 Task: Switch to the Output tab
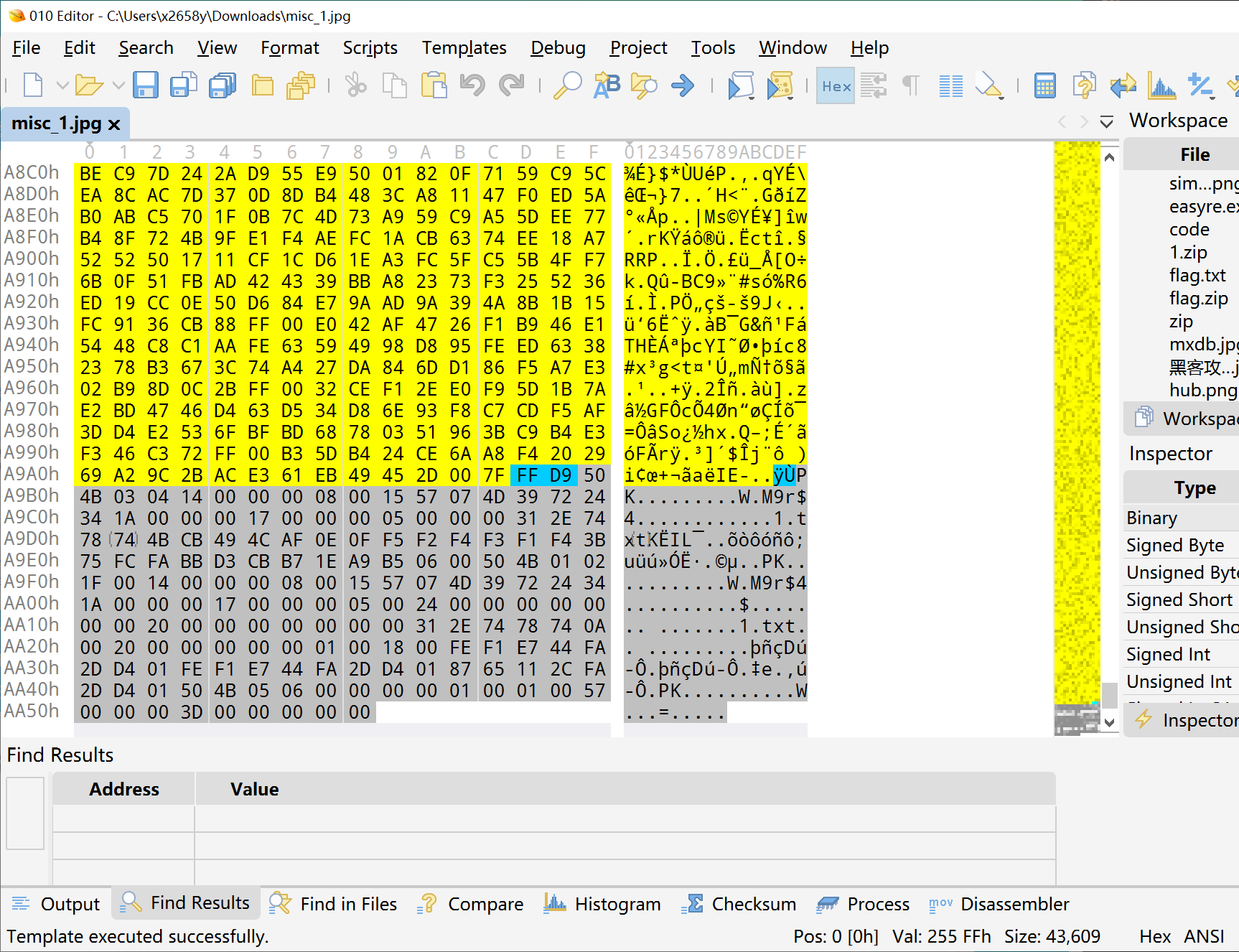pos(56,904)
